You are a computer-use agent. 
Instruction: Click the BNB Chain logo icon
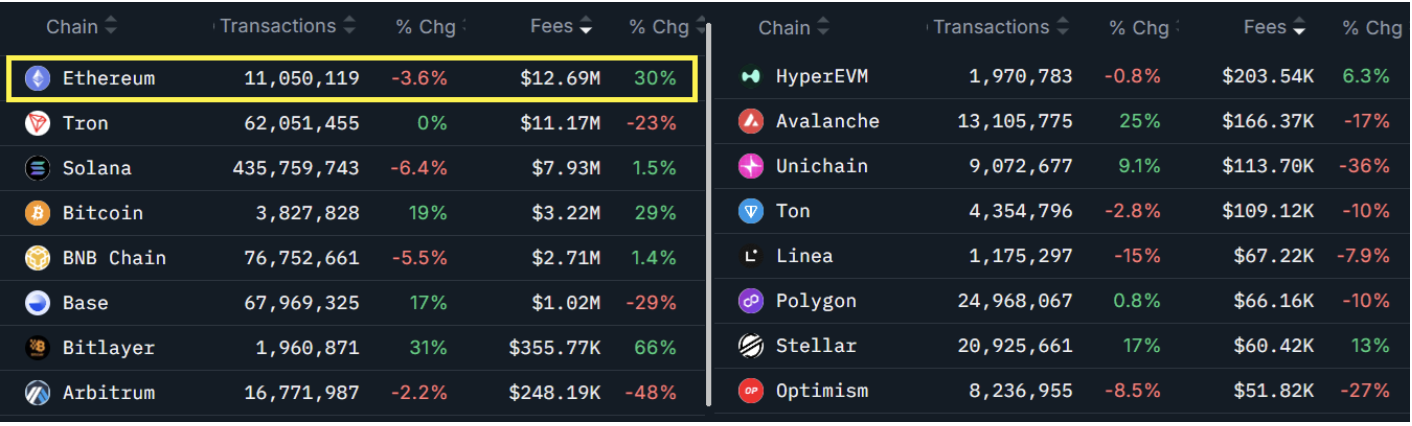point(38,258)
